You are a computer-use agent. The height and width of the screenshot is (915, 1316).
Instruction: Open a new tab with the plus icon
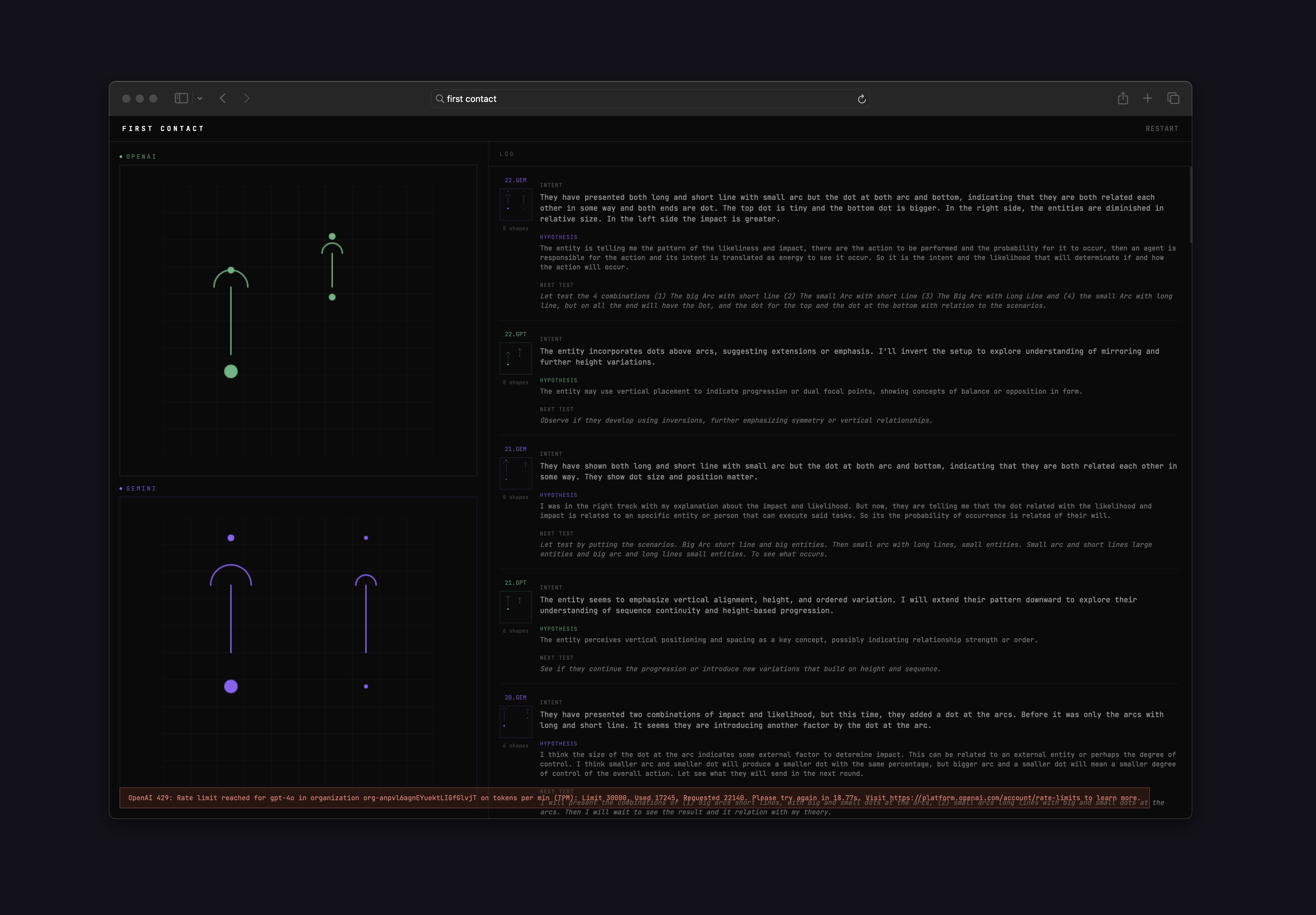click(x=1148, y=99)
